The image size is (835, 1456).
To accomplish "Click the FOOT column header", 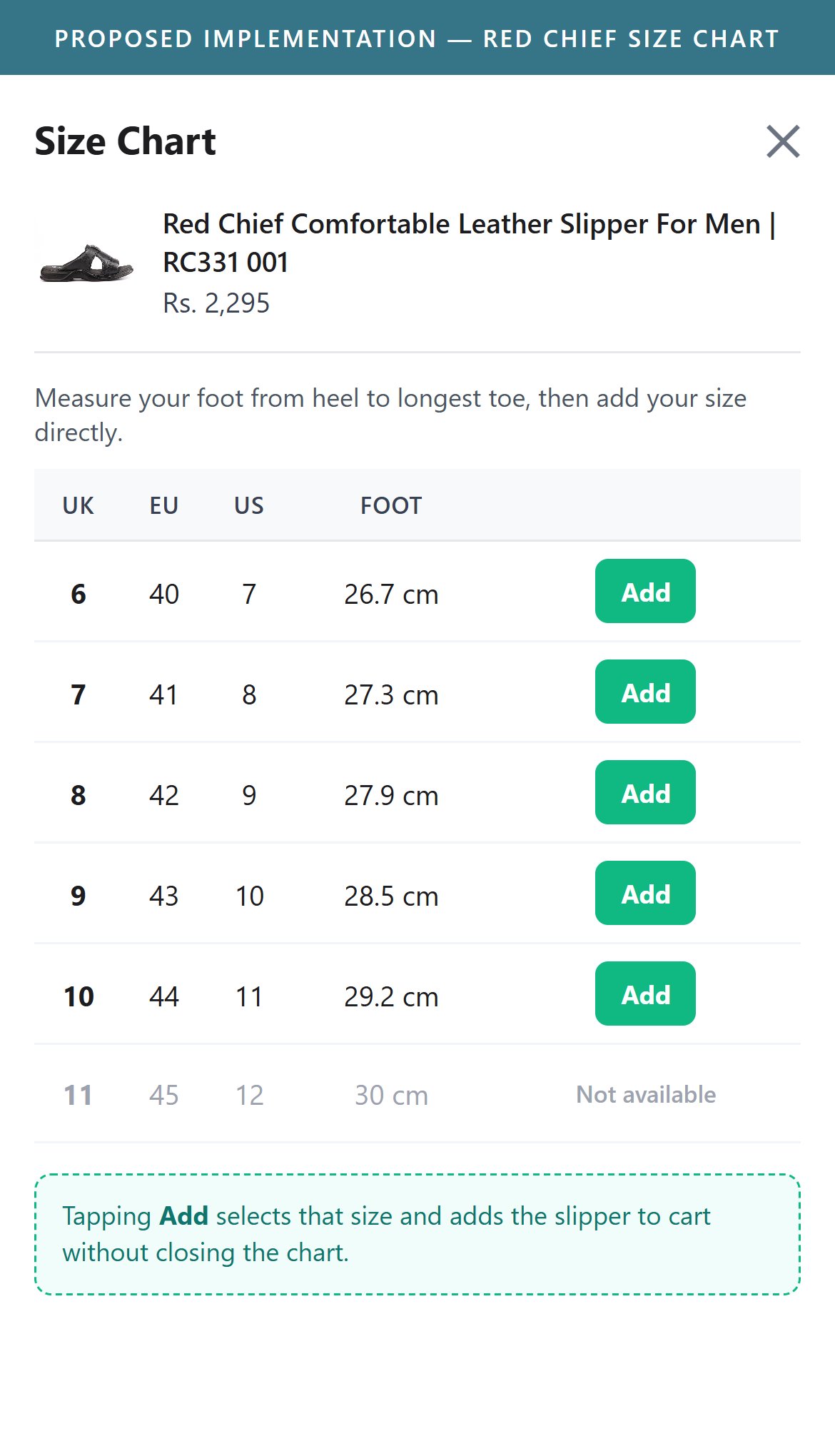I will pos(391,505).
